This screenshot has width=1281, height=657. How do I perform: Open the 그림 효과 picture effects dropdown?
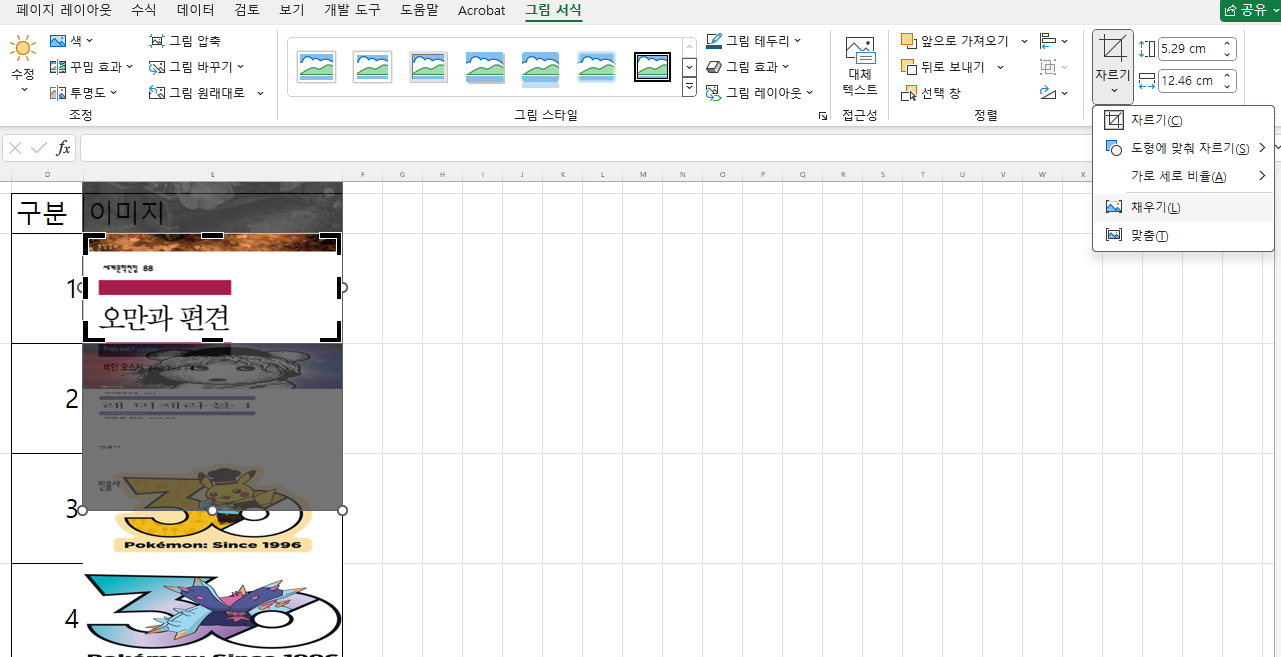tap(748, 67)
